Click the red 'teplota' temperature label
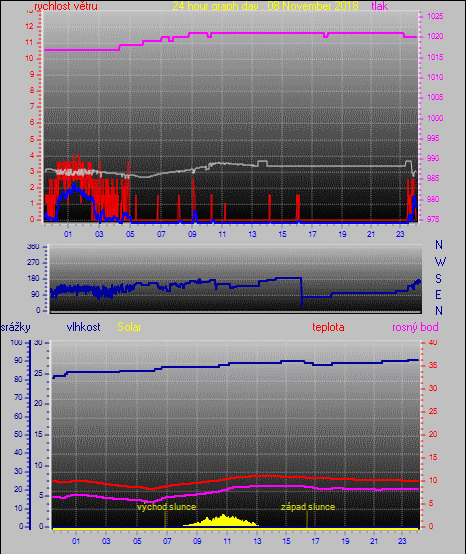Image resolution: width=466 pixels, height=554 pixels. point(328,327)
